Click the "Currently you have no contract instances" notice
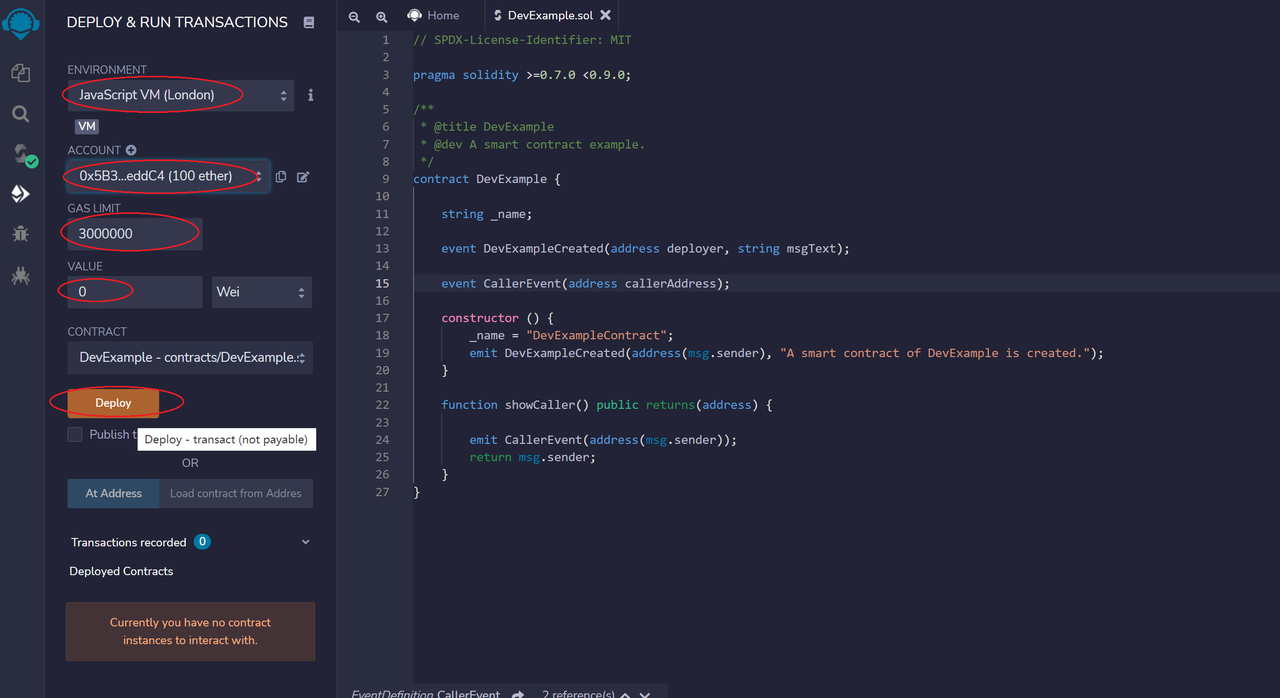Screen dimensions: 1280x698 pyautogui.click(x=190, y=631)
